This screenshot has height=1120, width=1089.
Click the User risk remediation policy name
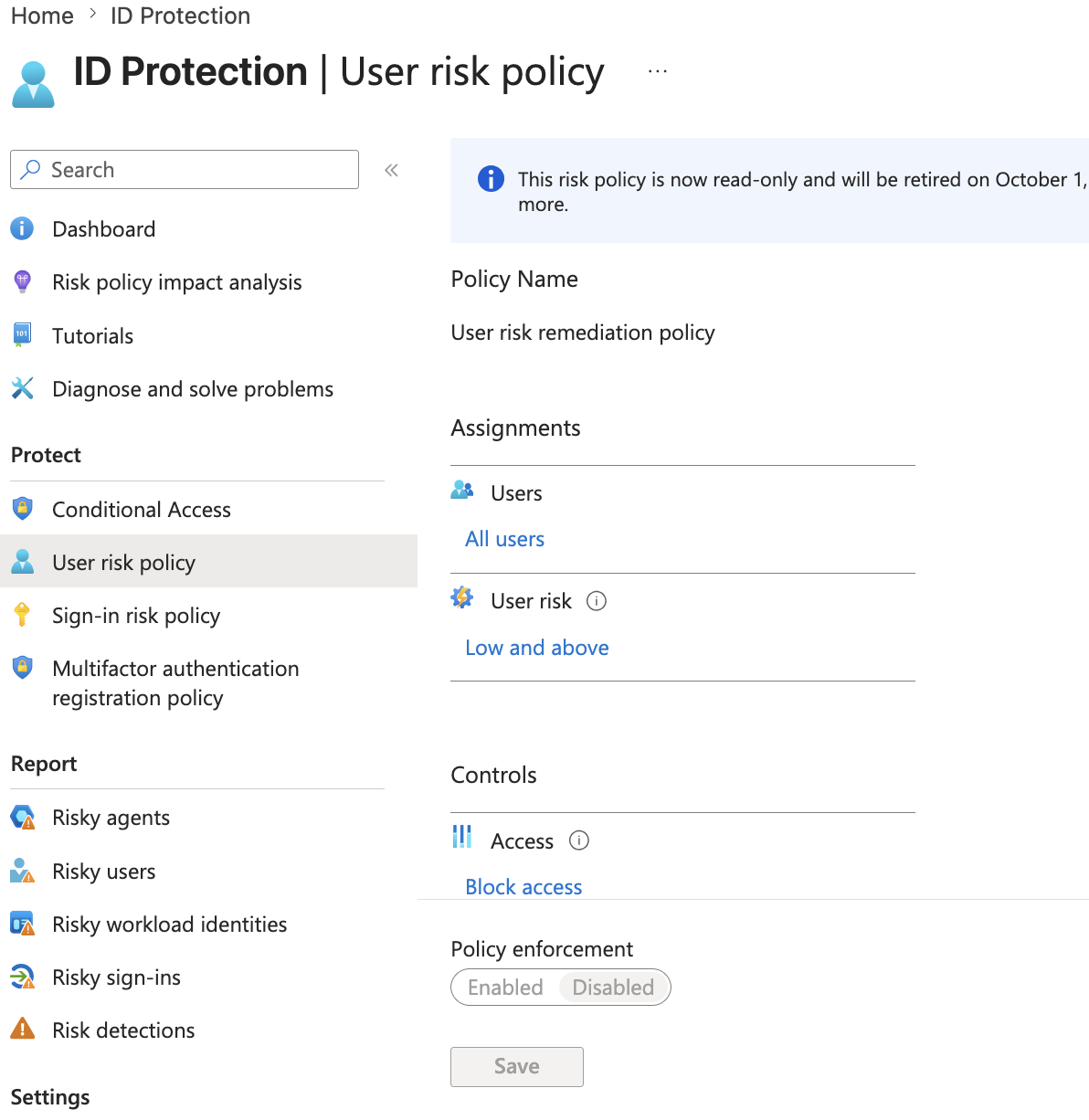583,333
